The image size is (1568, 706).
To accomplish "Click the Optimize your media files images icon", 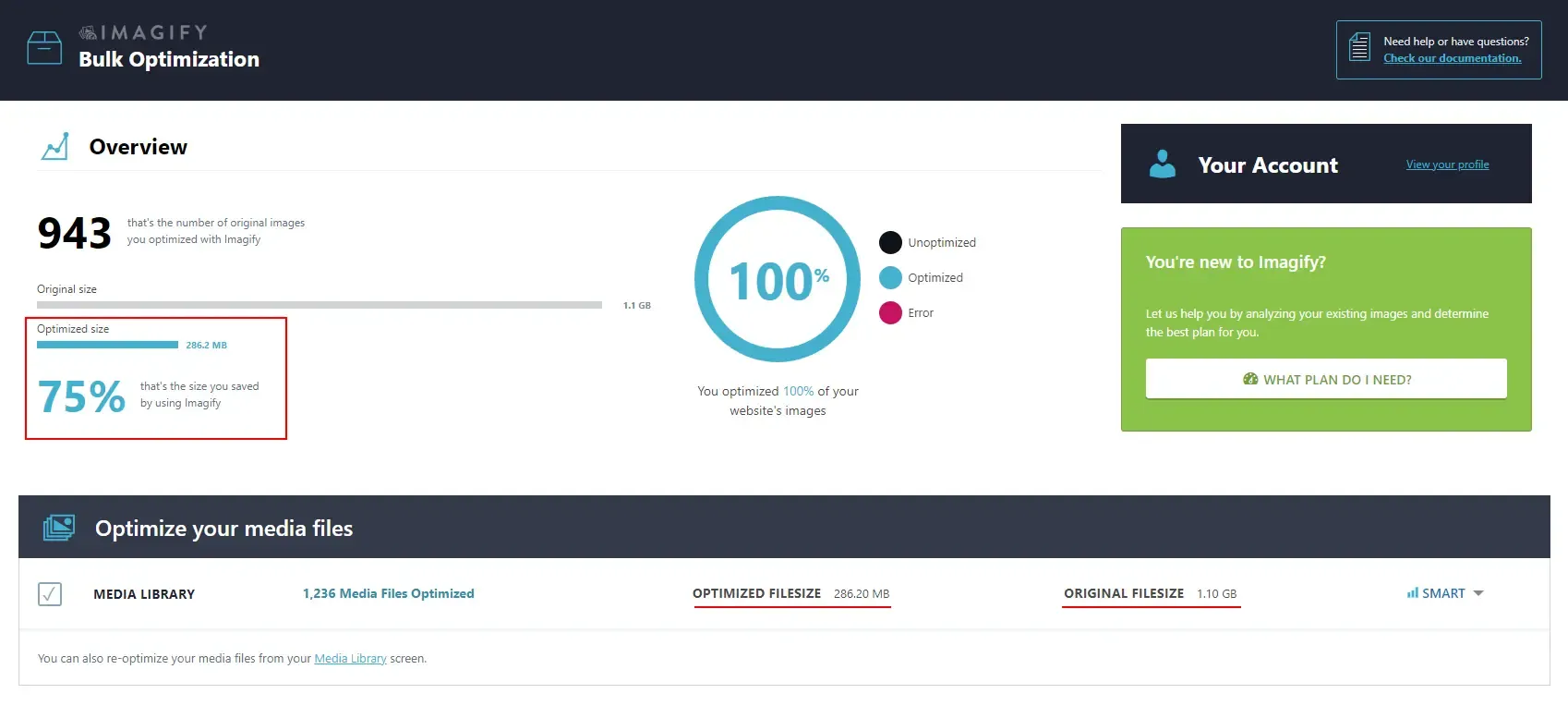I will (59, 528).
